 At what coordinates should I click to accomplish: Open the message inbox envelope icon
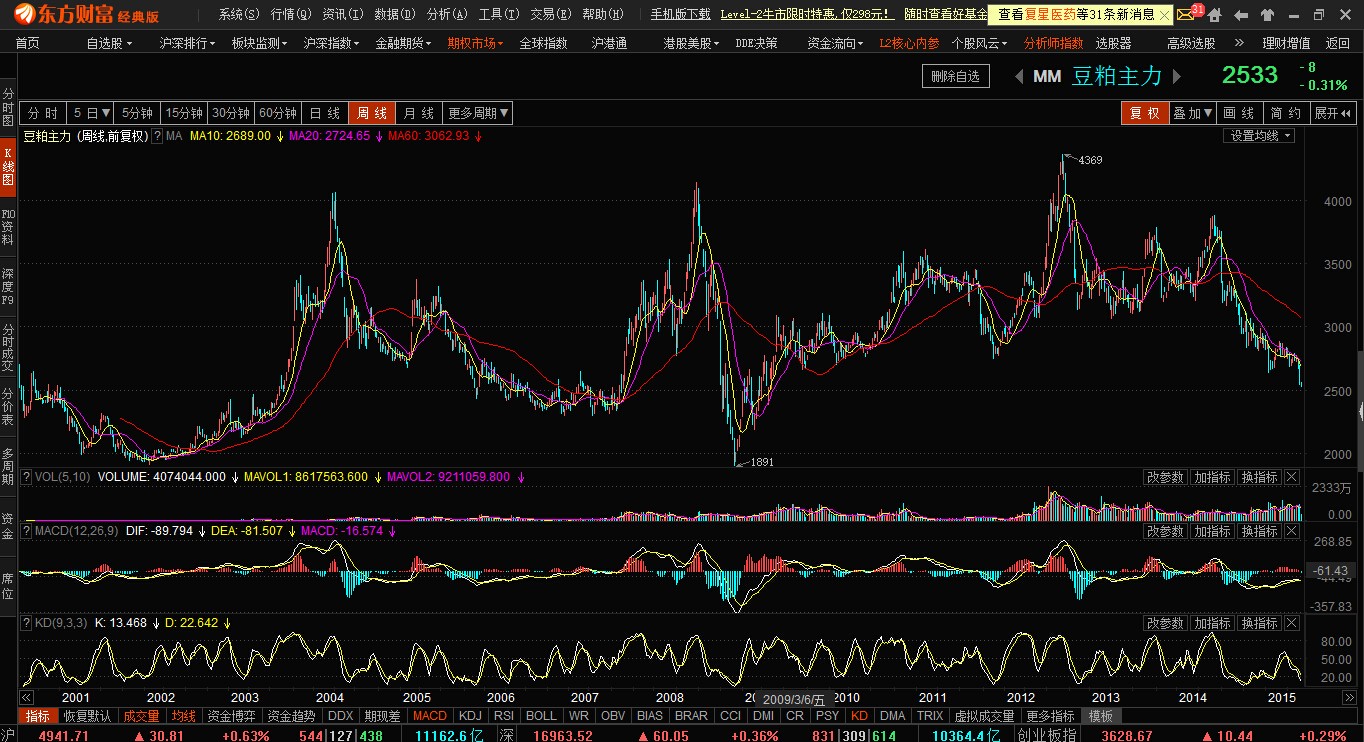(1186, 15)
